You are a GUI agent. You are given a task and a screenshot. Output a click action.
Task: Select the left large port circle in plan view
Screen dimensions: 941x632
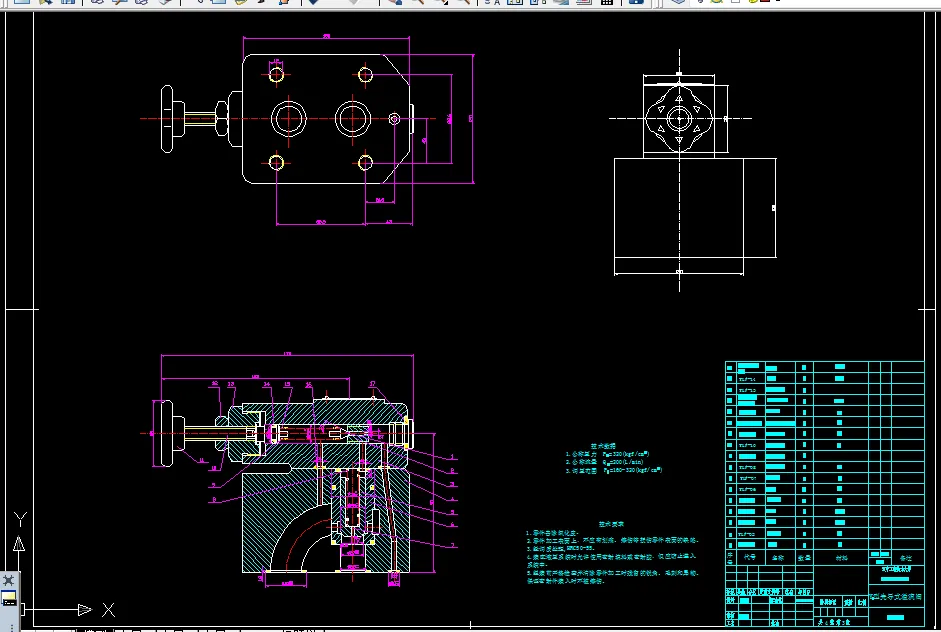[289, 119]
